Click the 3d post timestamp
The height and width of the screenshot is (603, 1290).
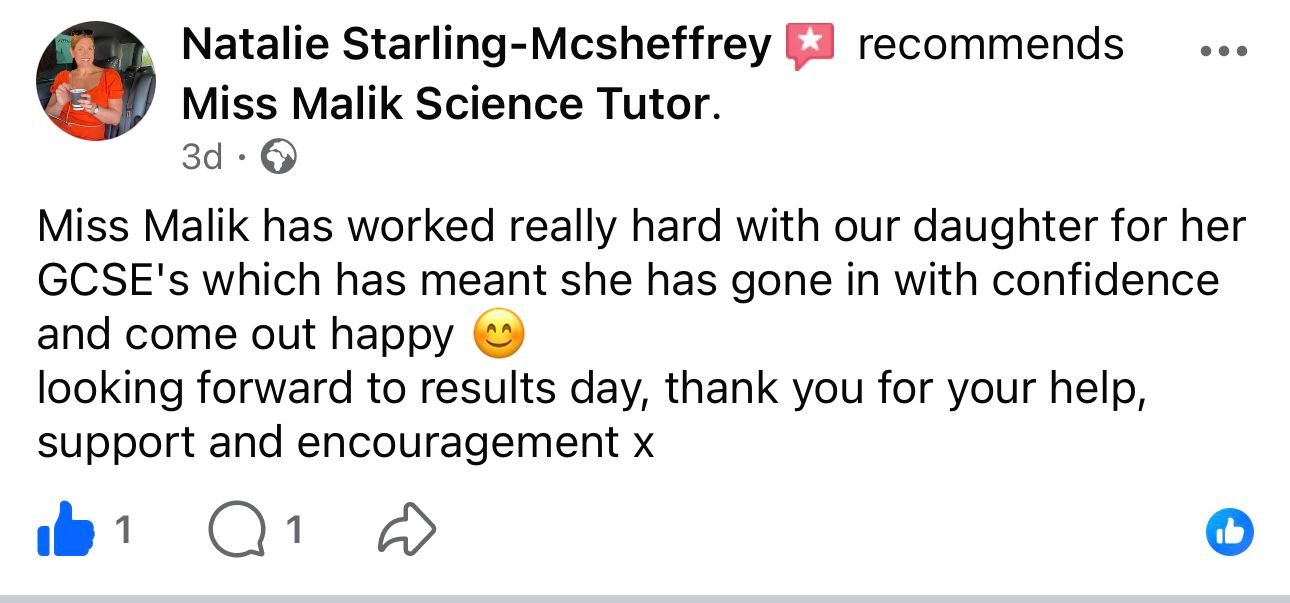pos(203,157)
